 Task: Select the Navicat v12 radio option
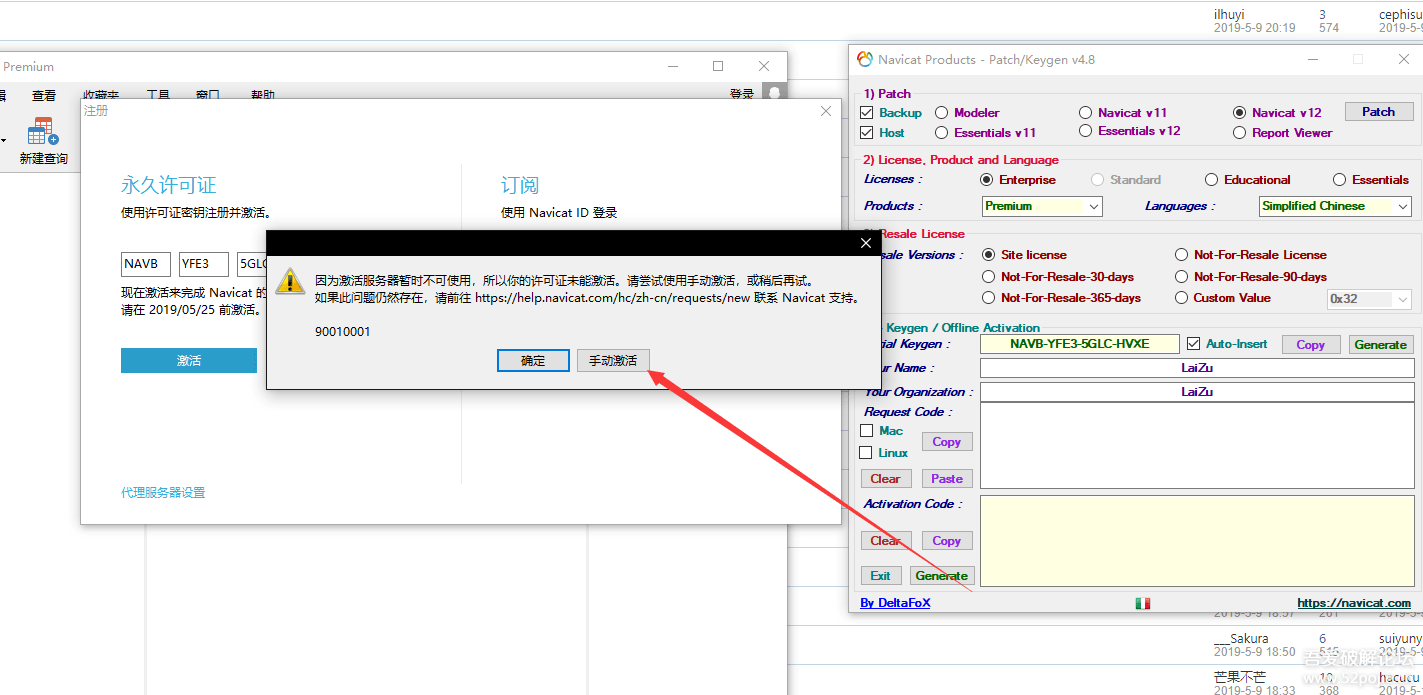(1240, 113)
